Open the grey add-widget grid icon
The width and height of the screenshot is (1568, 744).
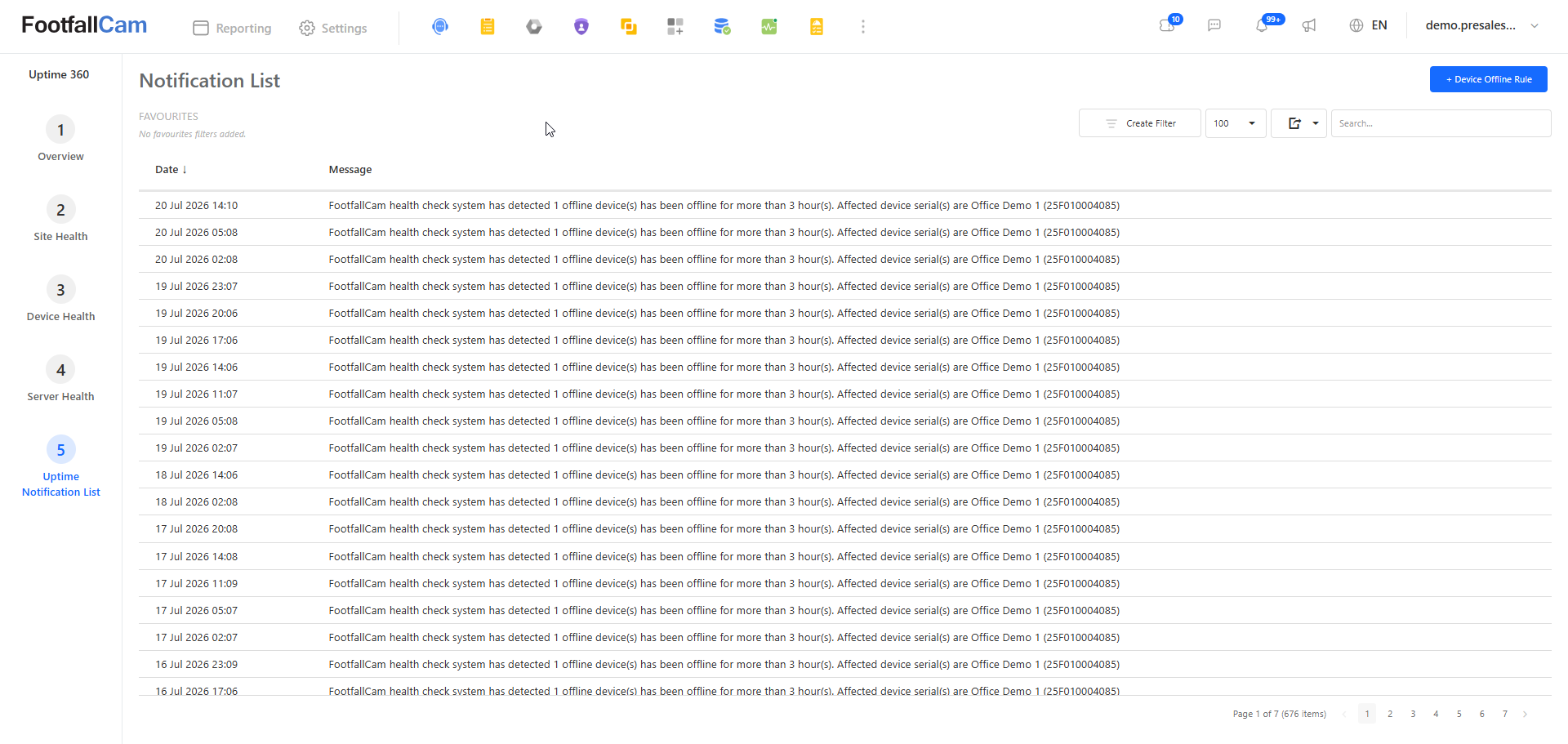(x=675, y=27)
